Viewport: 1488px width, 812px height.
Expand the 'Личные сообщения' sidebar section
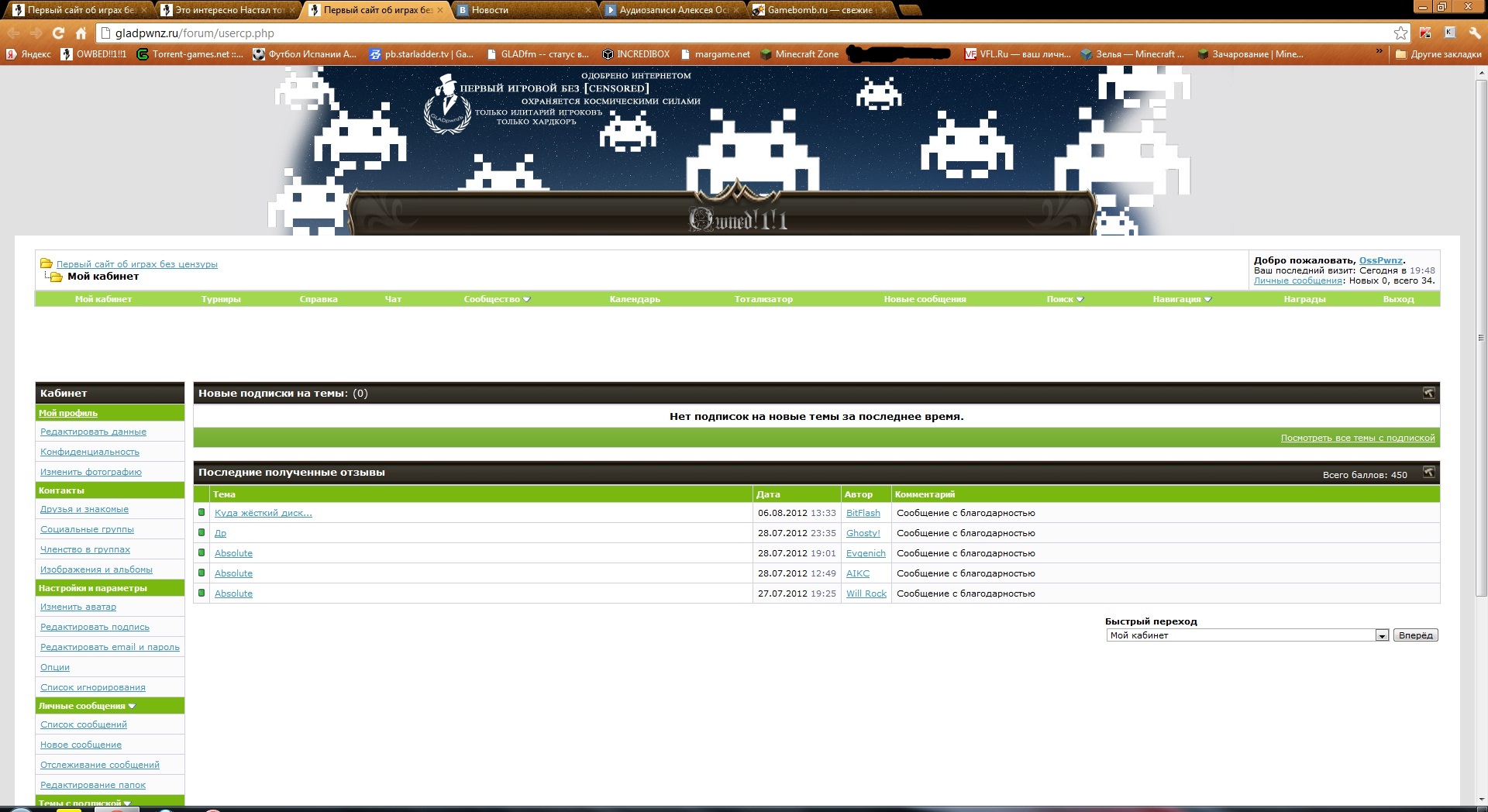tap(132, 707)
